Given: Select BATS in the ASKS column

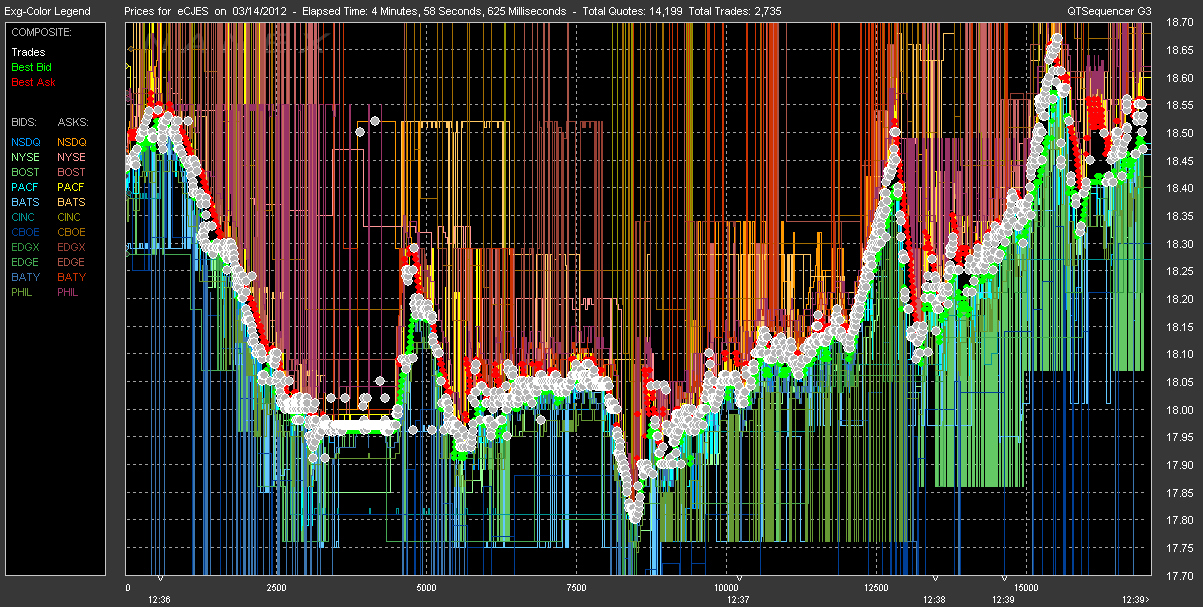Looking at the screenshot, I should pyautogui.click(x=72, y=202).
